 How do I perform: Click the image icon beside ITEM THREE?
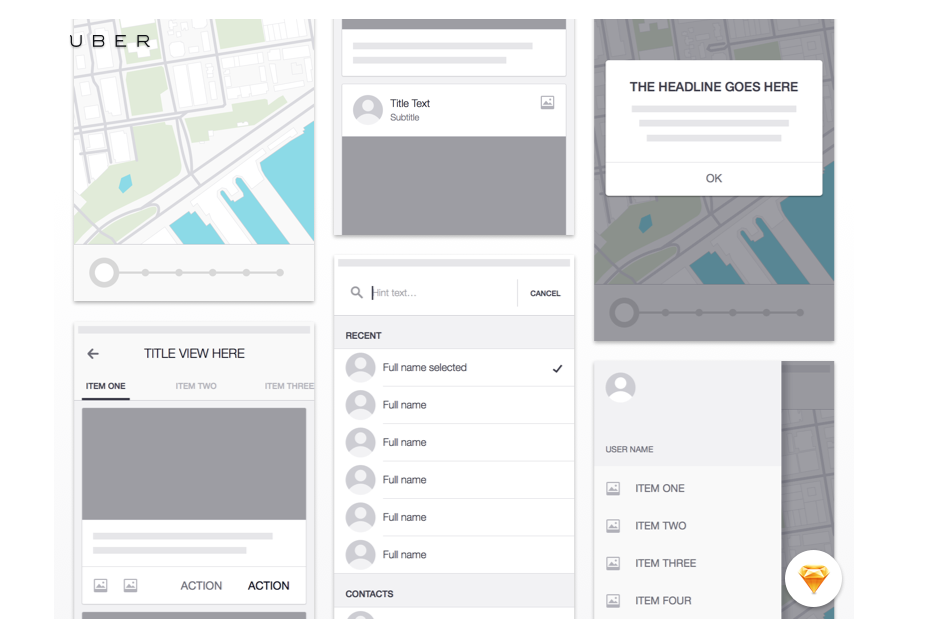(613, 563)
